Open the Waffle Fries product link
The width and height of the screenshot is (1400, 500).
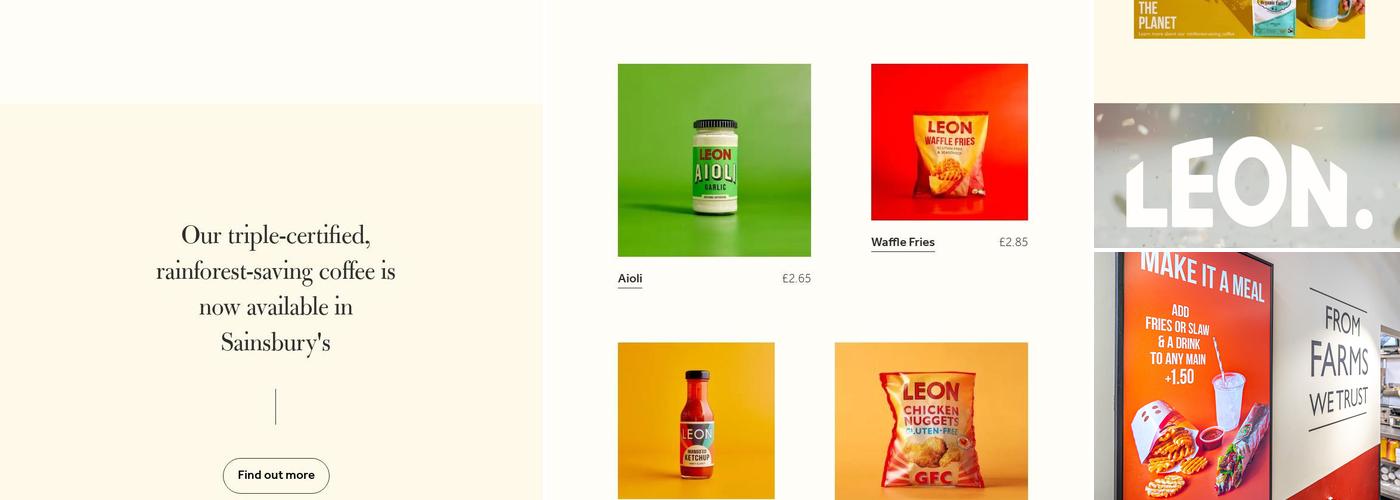903,242
